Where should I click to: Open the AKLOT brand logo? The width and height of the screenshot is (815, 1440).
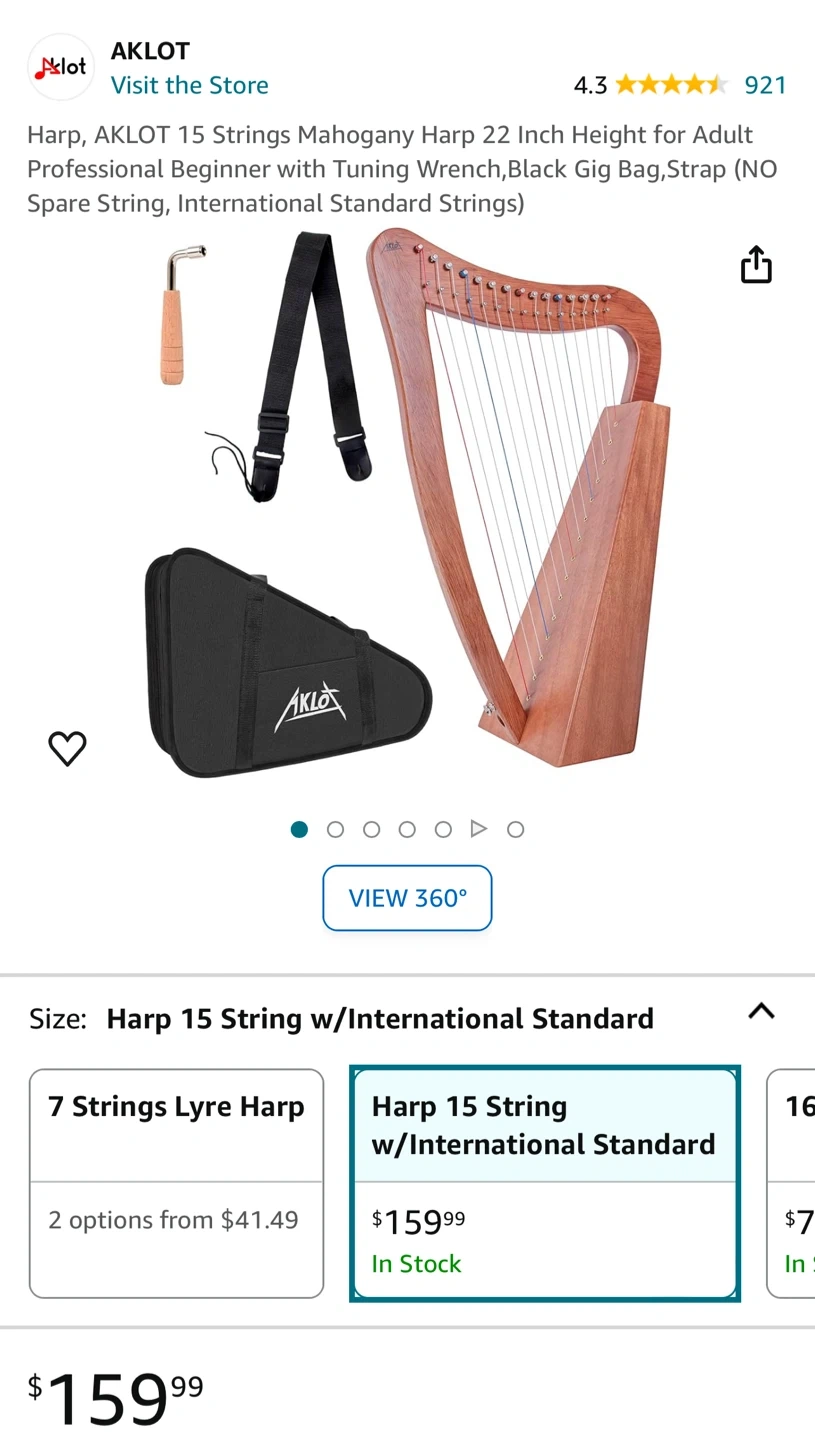pos(60,67)
